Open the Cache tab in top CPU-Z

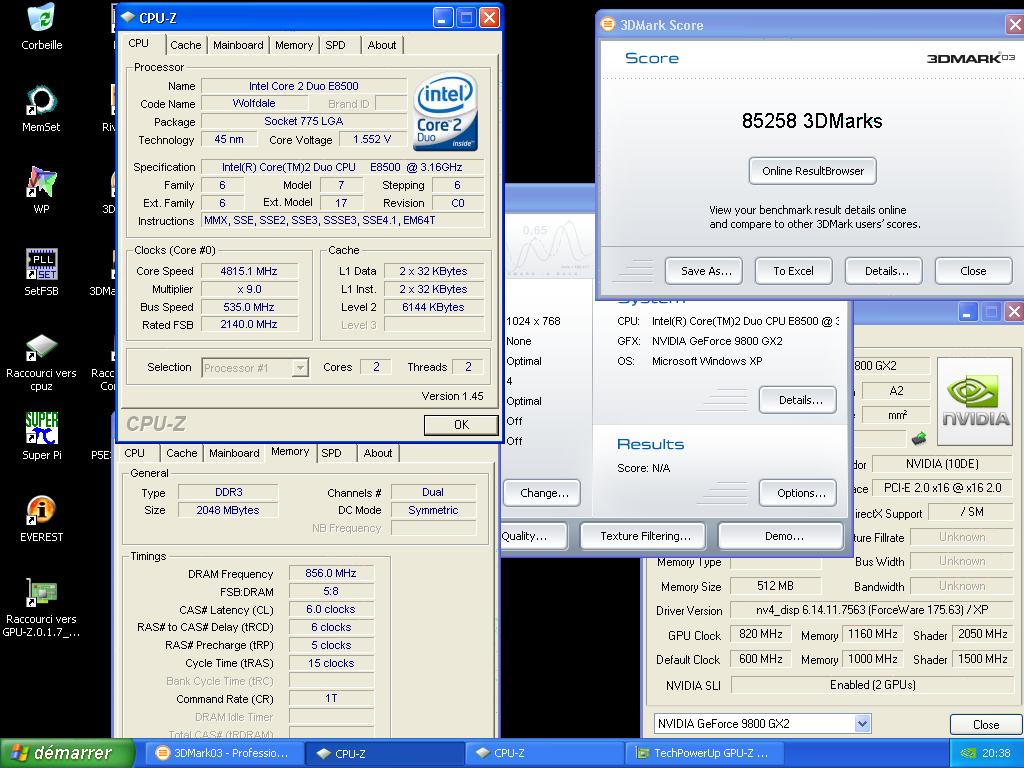click(x=185, y=45)
